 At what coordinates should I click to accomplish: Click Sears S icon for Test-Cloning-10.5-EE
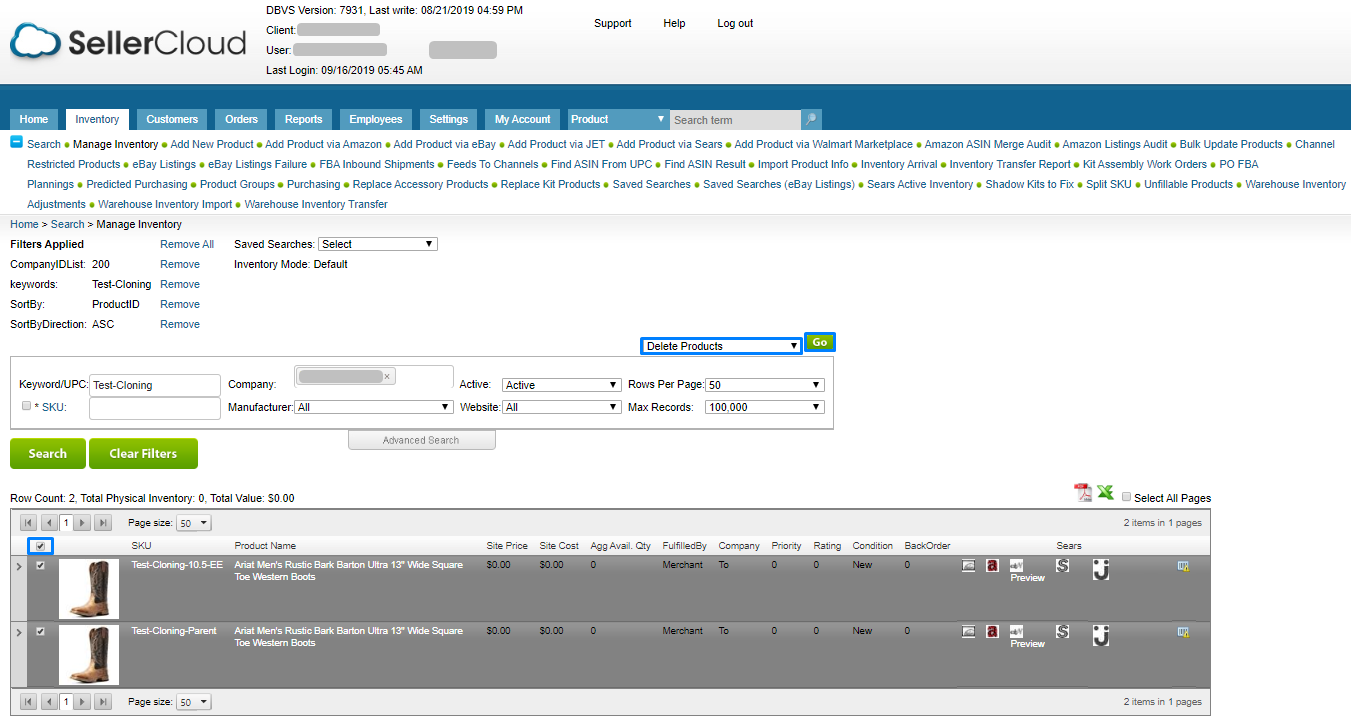coord(1063,566)
